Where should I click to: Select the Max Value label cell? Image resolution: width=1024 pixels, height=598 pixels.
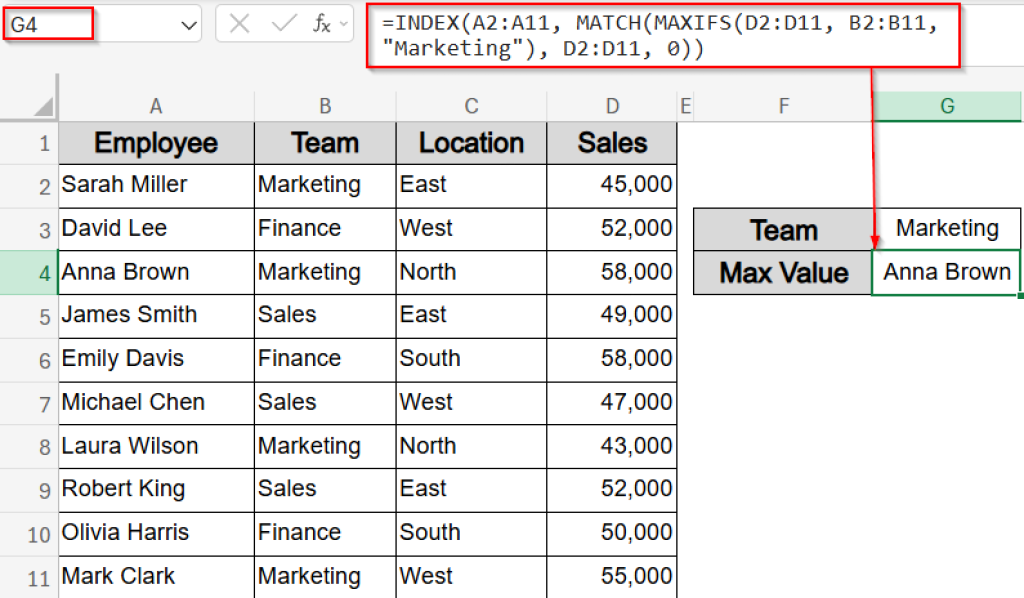tap(782, 272)
